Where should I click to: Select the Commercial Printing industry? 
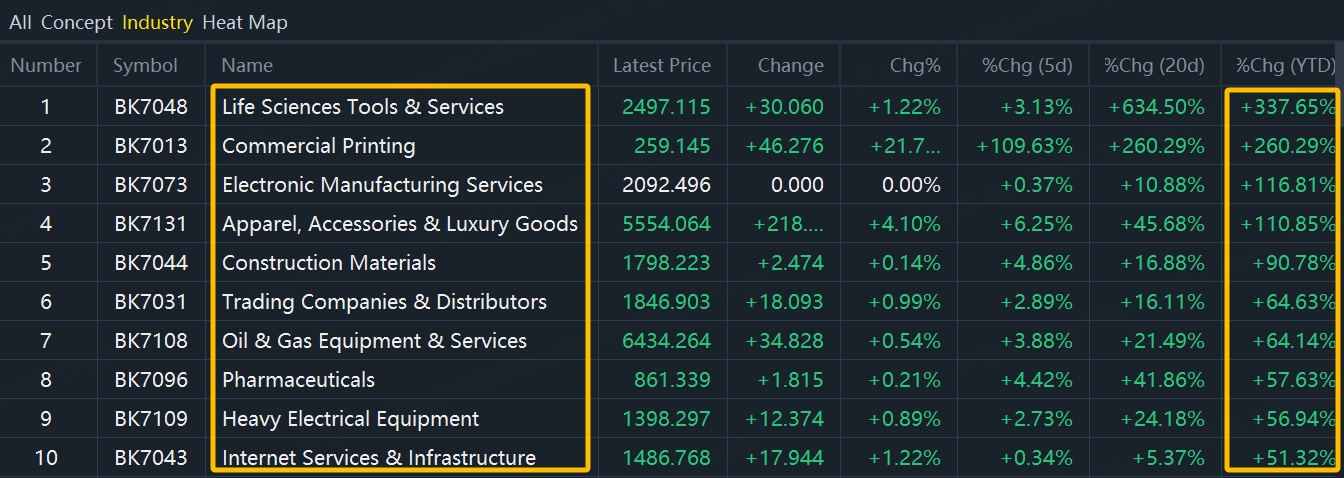(318, 146)
